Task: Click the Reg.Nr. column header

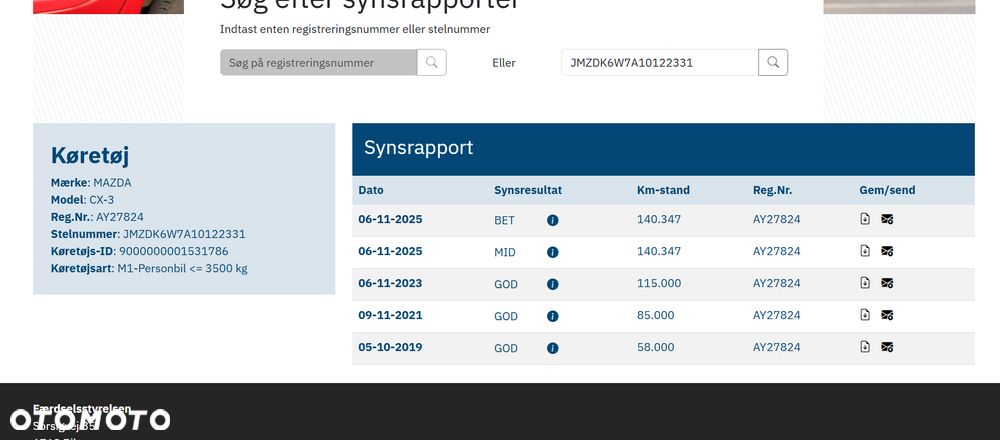Action: click(x=772, y=190)
